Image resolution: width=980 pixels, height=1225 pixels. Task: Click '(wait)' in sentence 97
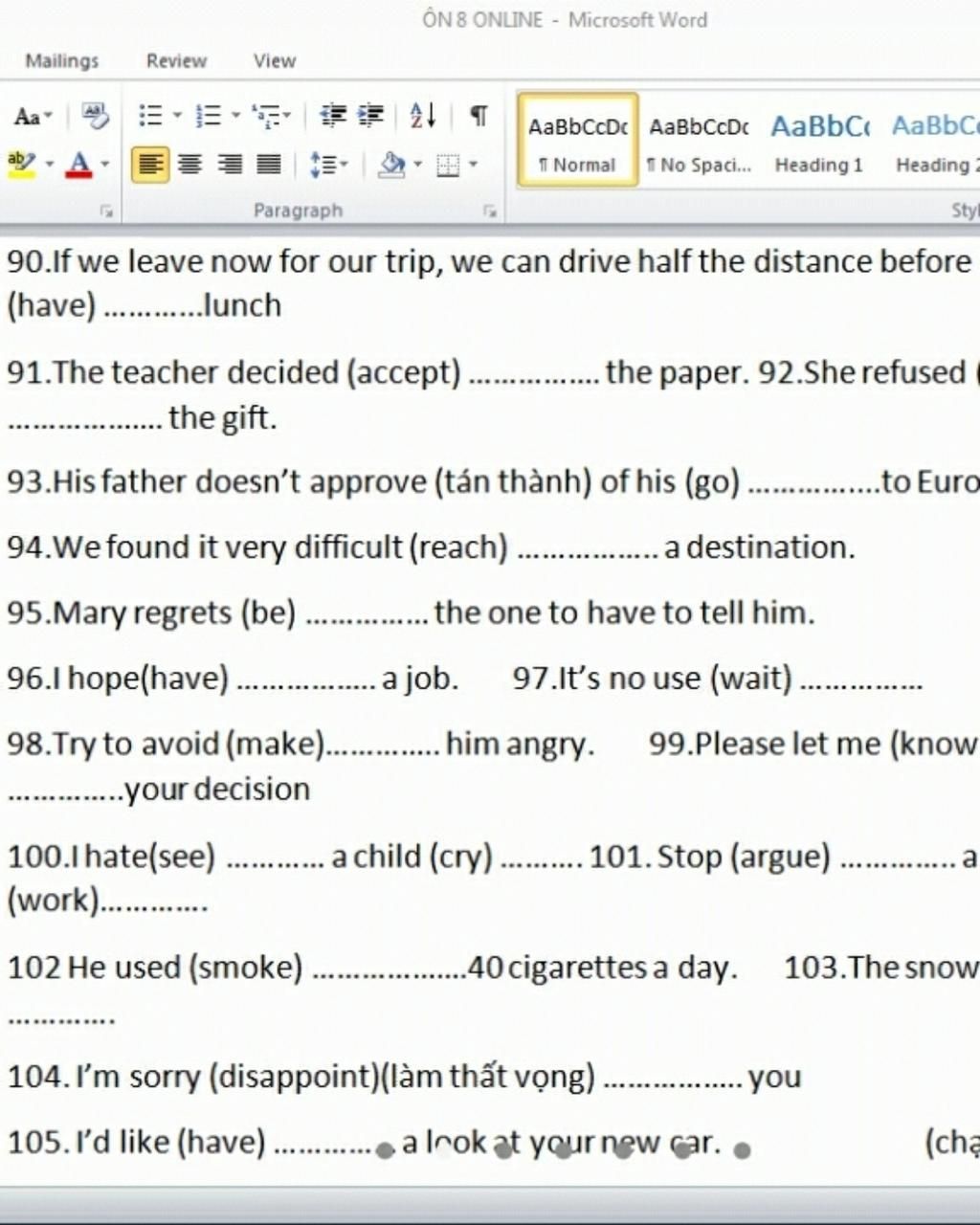pos(751,679)
